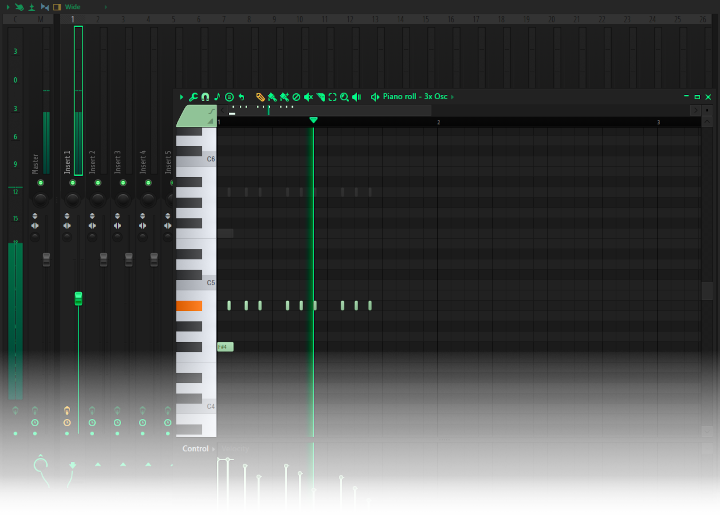Viewport: 720px width, 524px height.
Task: Select the Insert 2 mixer track
Action: click(92, 162)
